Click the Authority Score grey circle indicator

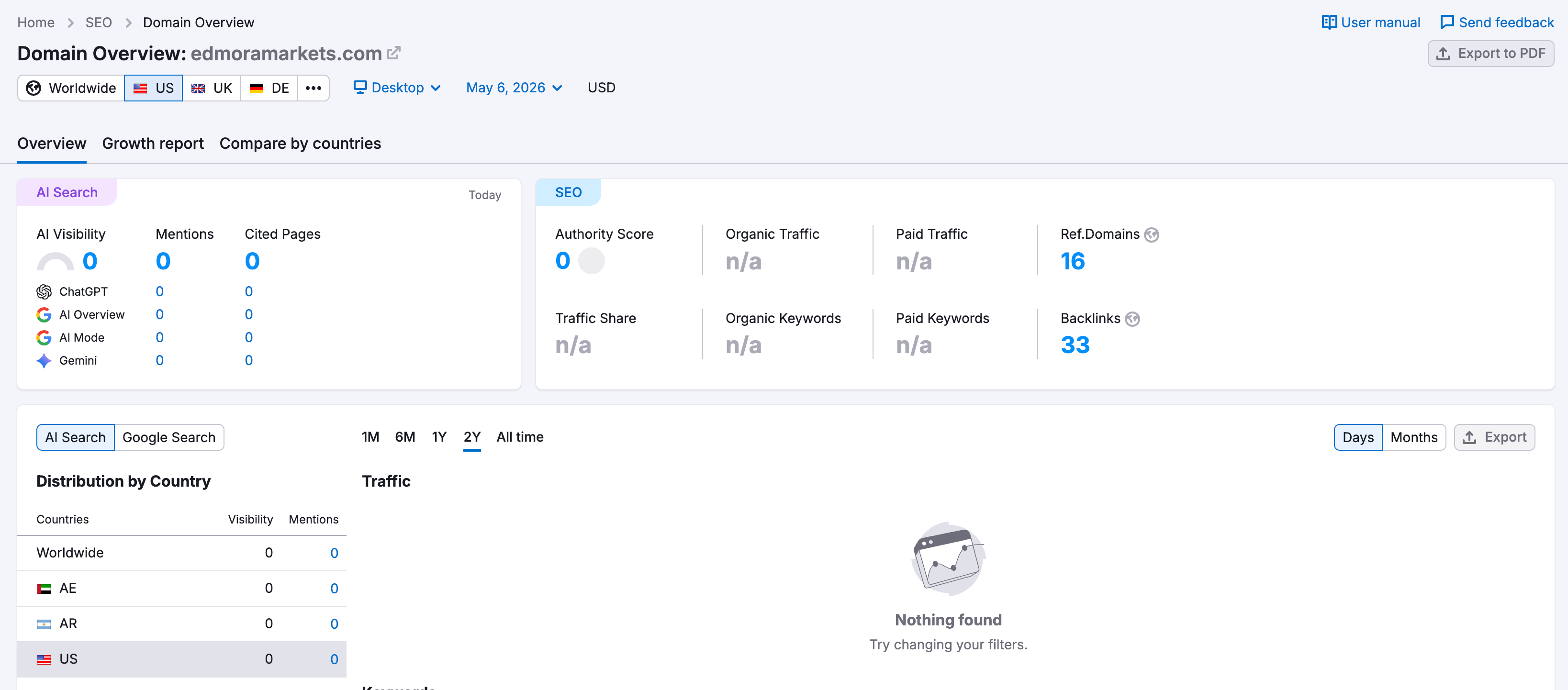[591, 261]
